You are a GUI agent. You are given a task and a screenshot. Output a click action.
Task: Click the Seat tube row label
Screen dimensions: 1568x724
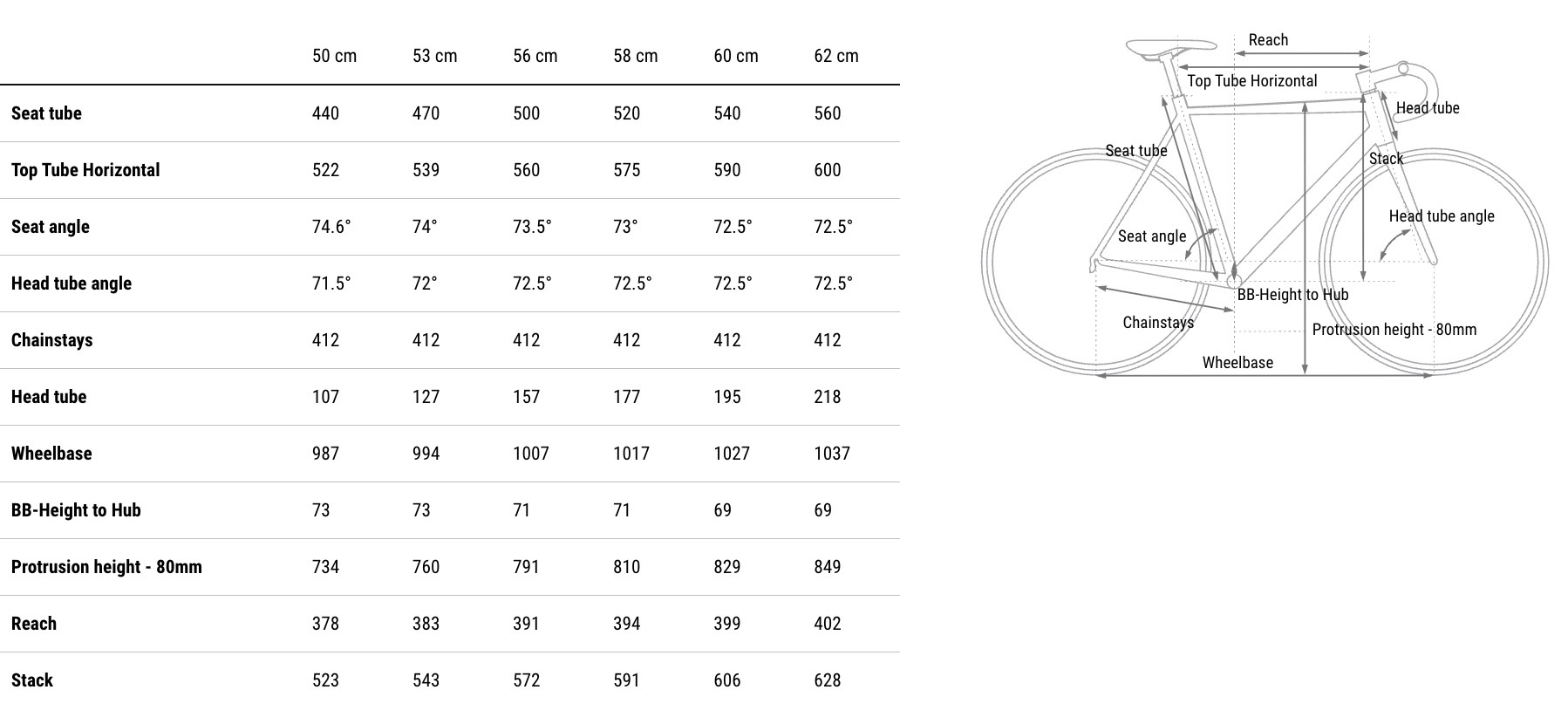46,113
